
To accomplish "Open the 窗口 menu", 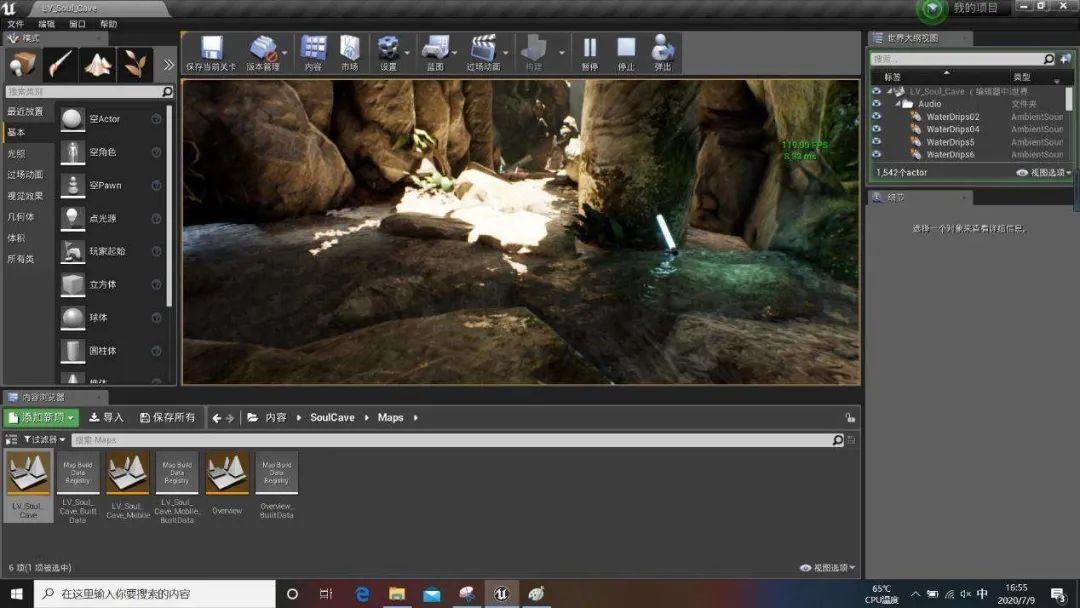I will tap(77, 24).
